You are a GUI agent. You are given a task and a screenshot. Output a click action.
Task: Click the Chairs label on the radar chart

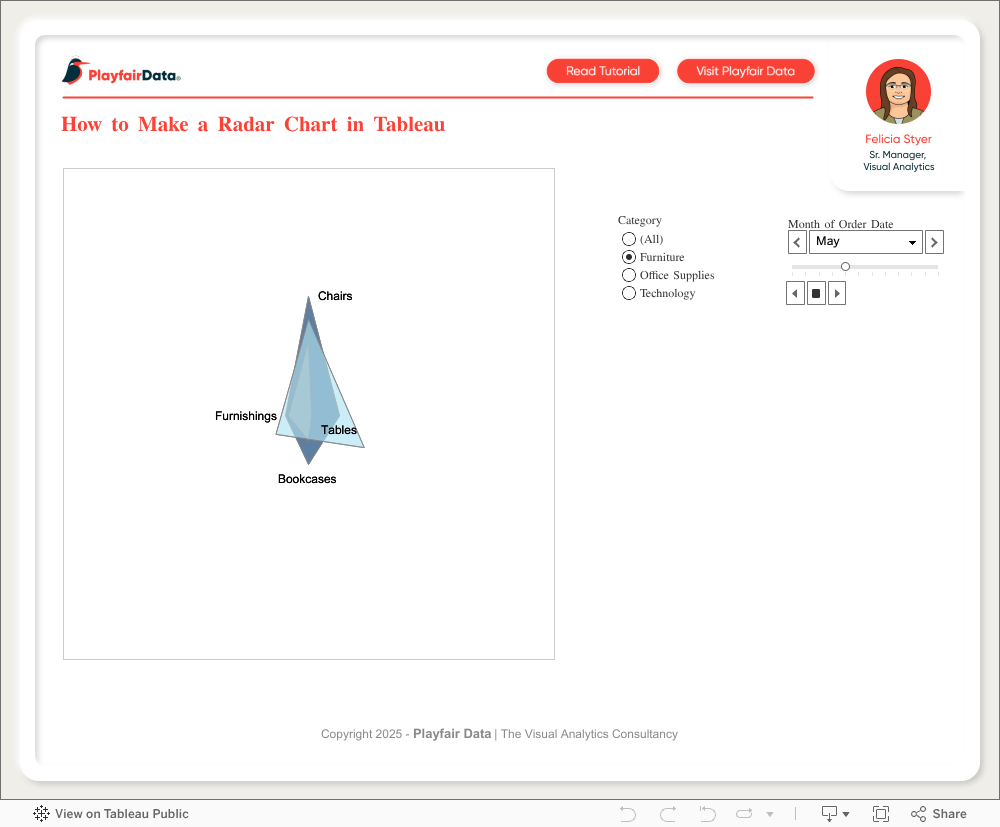(x=335, y=296)
